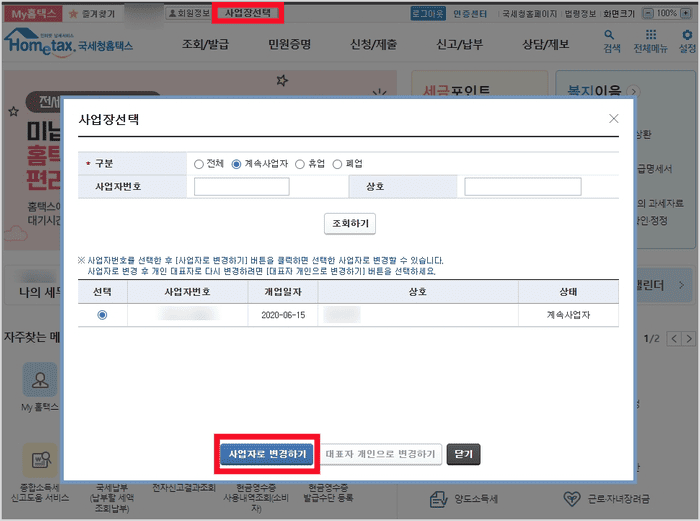Click the My 홈택스 person icon

click(x=40, y=379)
